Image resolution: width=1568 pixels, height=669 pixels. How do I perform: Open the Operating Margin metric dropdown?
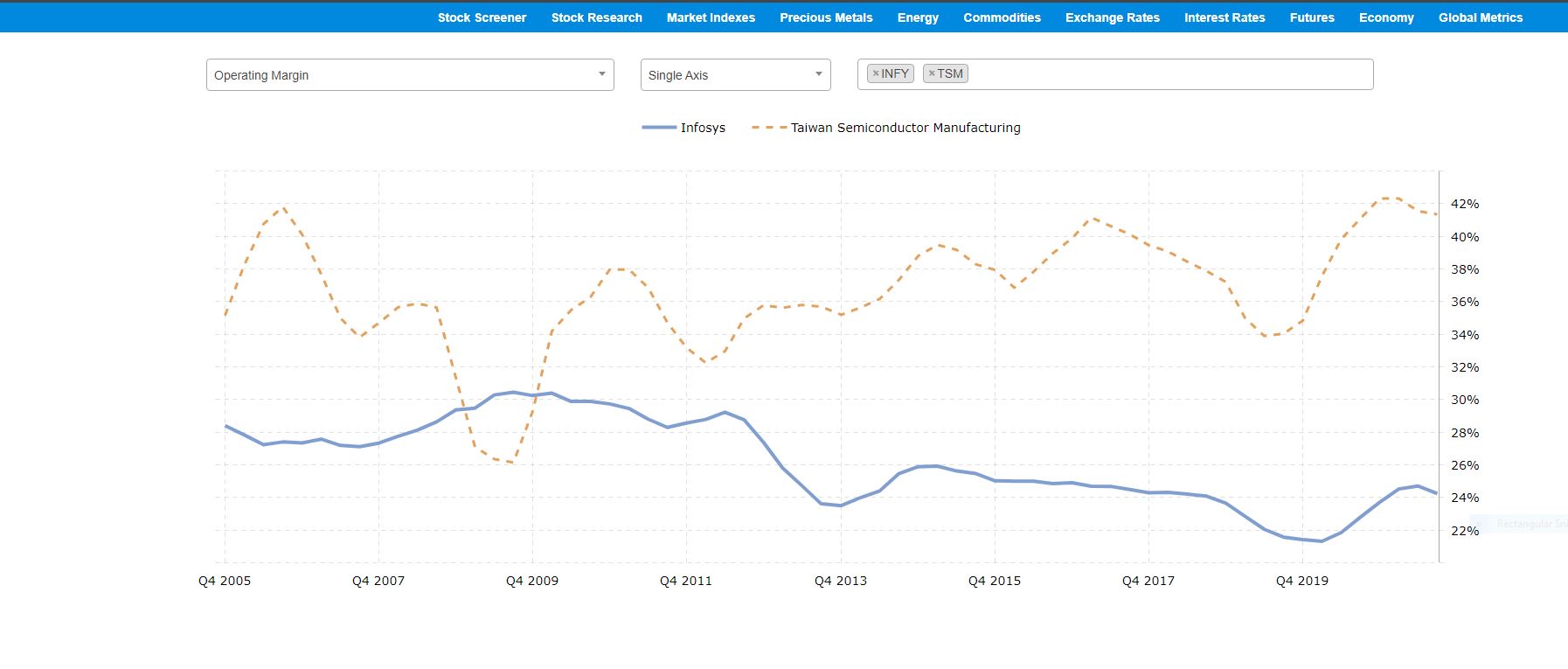click(410, 75)
